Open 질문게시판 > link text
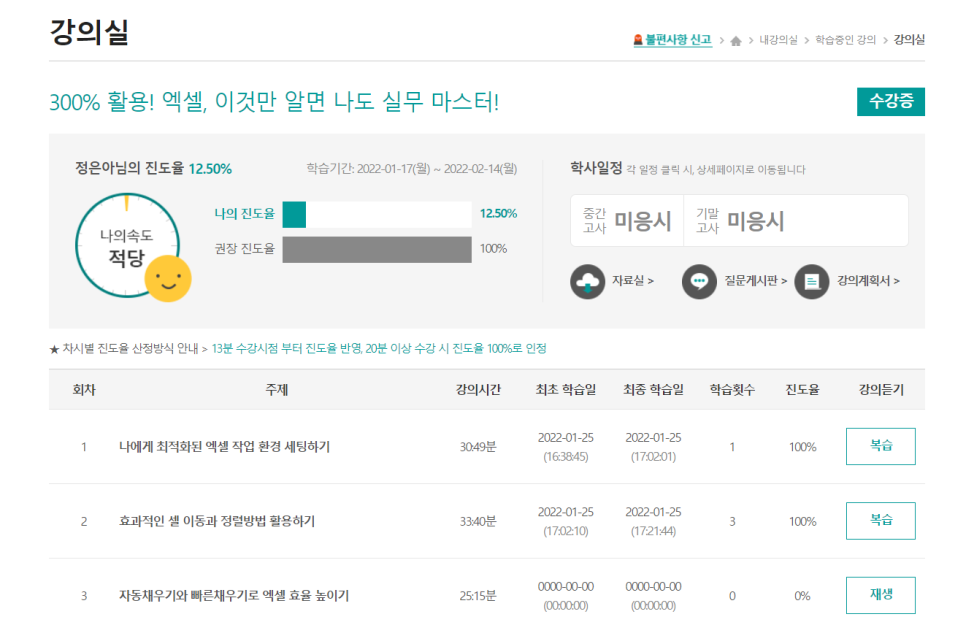Image resolution: width=966 pixels, height=625 pixels. point(756,281)
